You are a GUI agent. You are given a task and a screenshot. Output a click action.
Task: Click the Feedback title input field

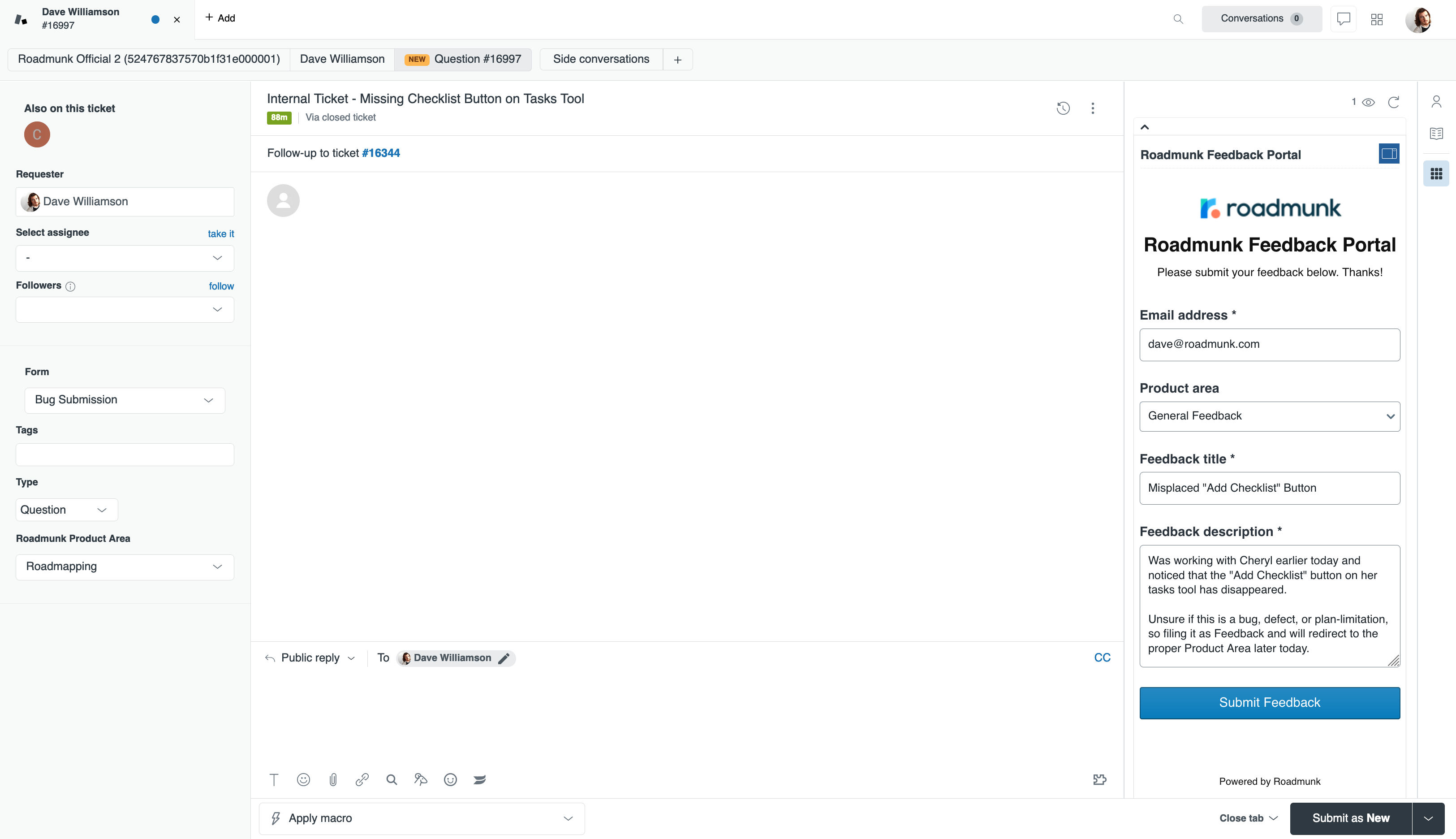[x=1269, y=488]
